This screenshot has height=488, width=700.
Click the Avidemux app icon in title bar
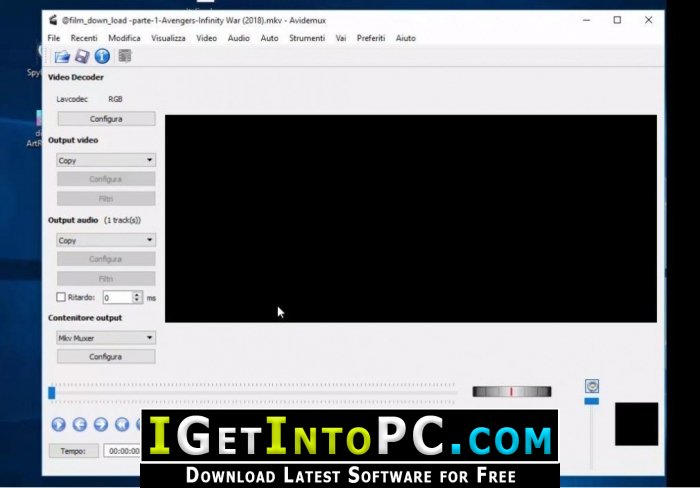[53, 20]
